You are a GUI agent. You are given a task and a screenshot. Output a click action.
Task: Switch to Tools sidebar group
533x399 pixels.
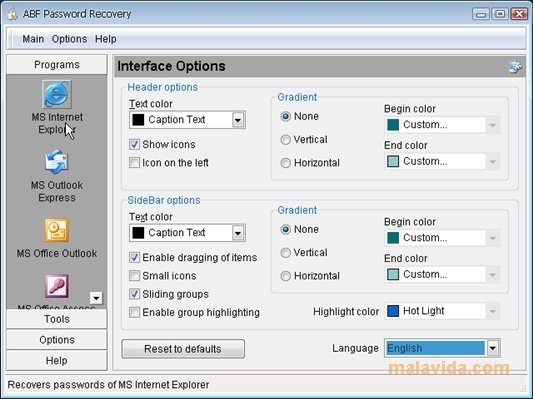pyautogui.click(x=57, y=319)
